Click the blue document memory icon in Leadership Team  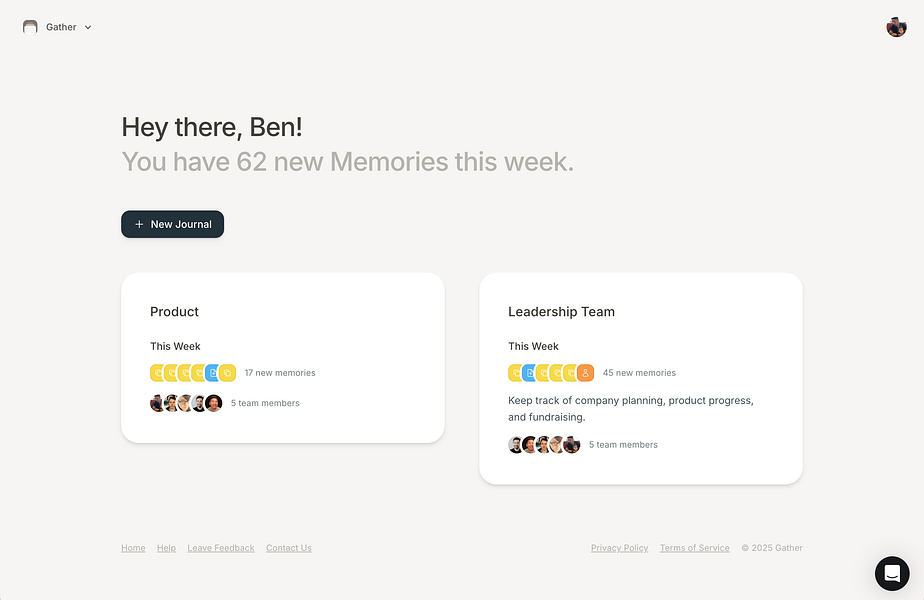[529, 373]
